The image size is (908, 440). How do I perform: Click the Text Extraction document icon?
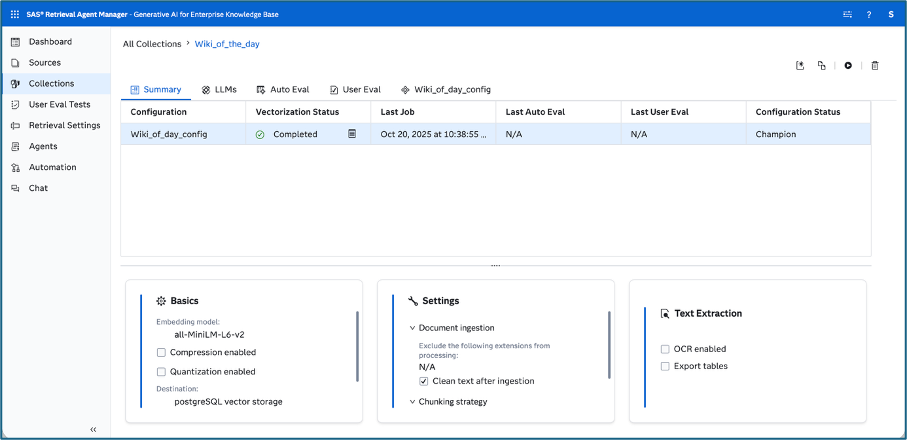pyautogui.click(x=665, y=313)
